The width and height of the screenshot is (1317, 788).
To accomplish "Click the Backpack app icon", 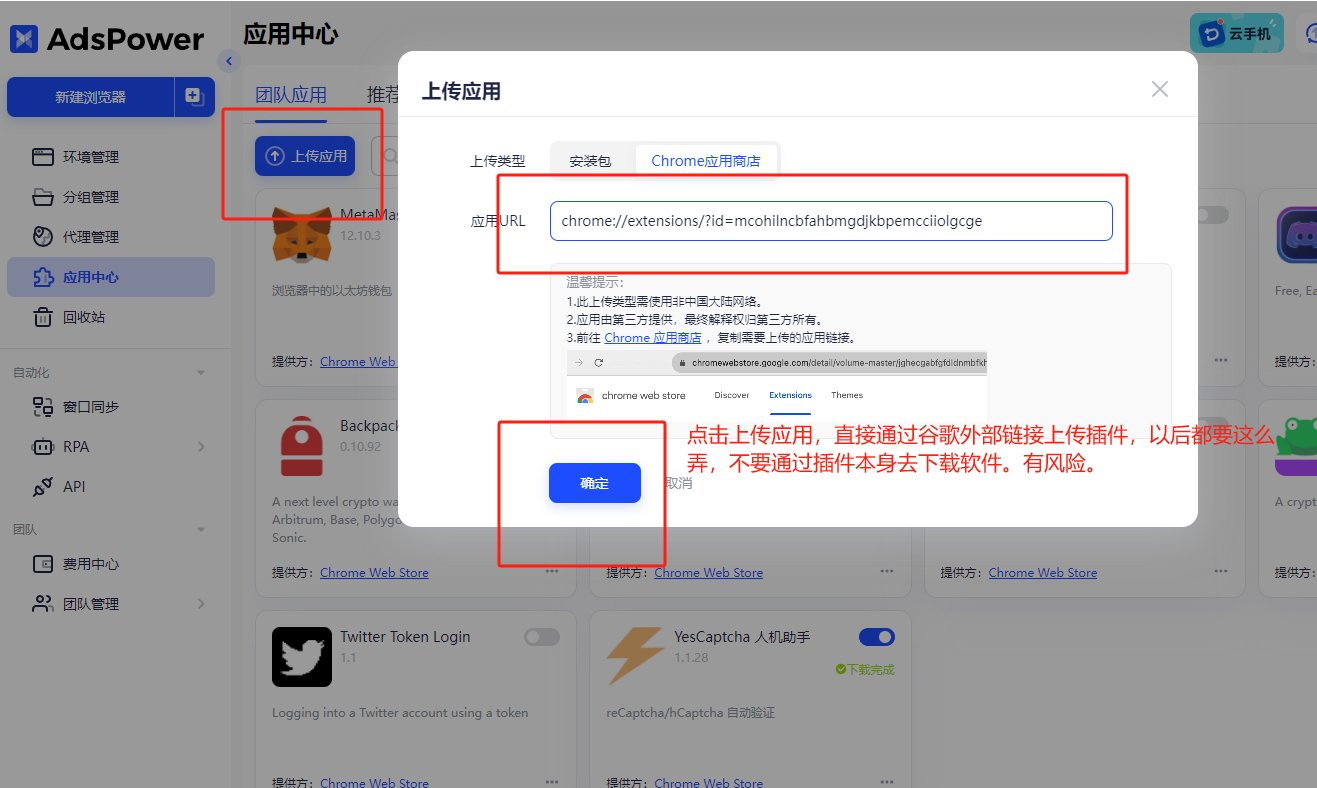I will (x=302, y=446).
